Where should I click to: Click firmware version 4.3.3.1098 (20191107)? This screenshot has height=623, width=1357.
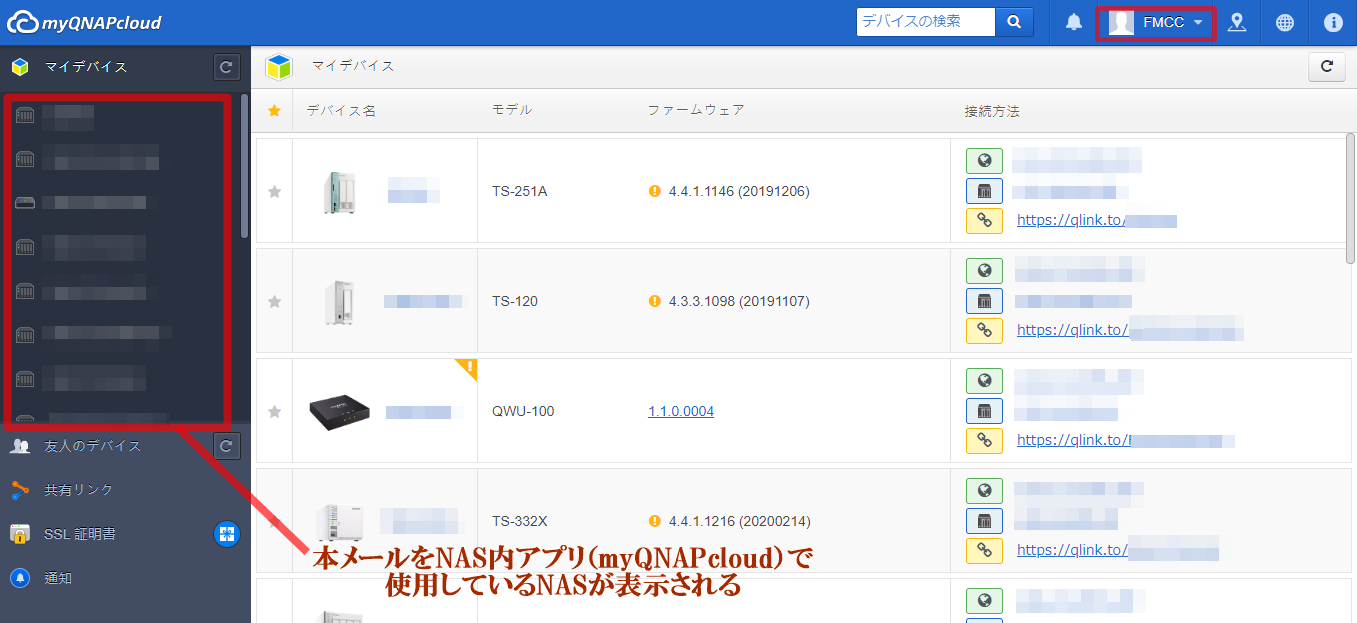[x=739, y=301]
